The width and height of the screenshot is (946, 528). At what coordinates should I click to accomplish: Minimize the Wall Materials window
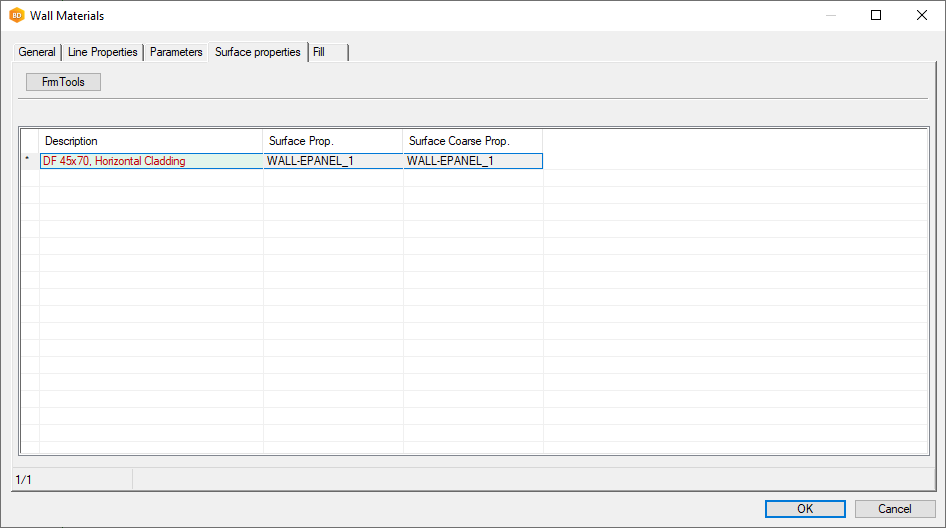pyautogui.click(x=830, y=15)
